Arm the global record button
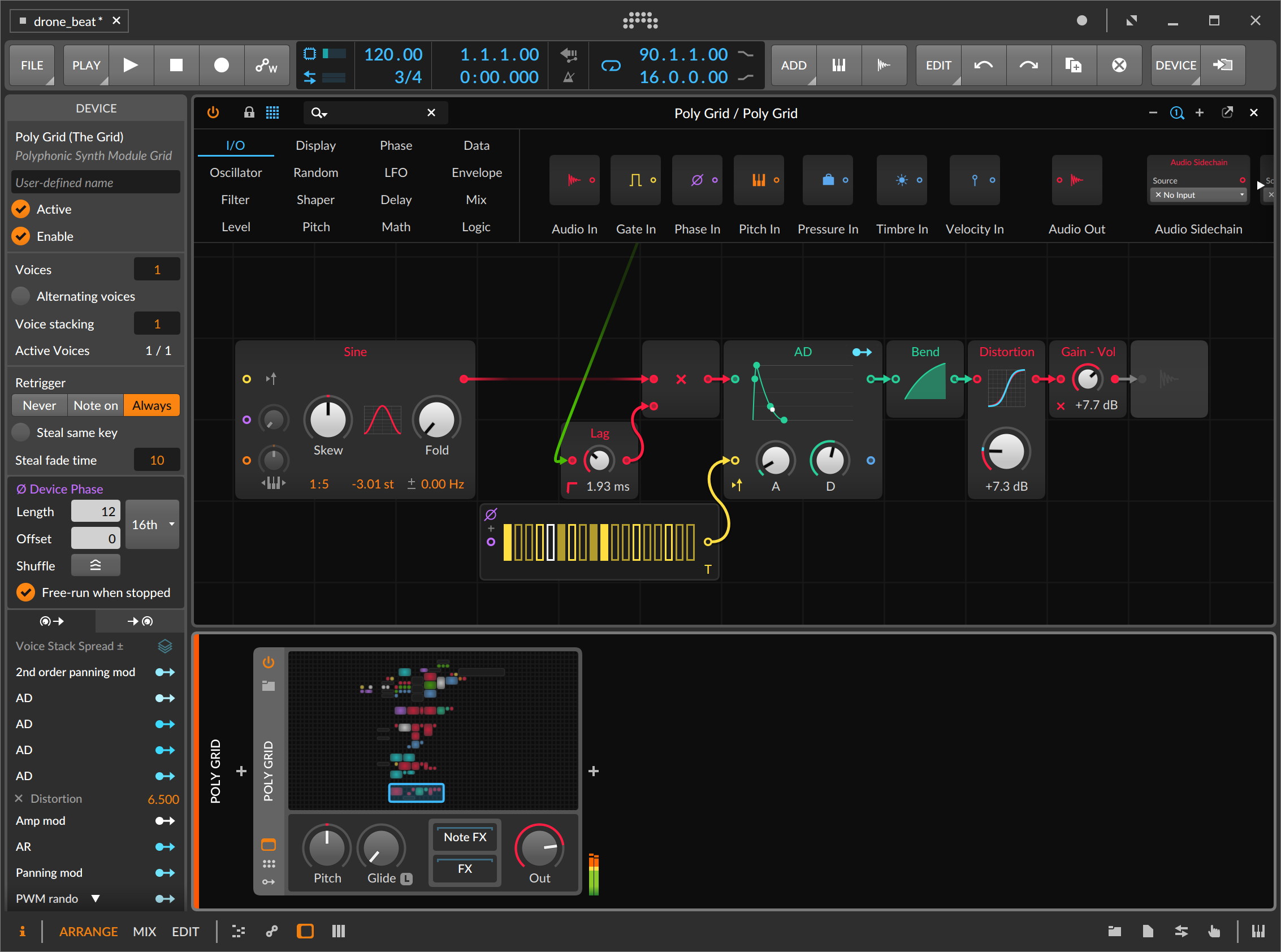This screenshot has width=1281, height=952. pyautogui.click(x=221, y=65)
